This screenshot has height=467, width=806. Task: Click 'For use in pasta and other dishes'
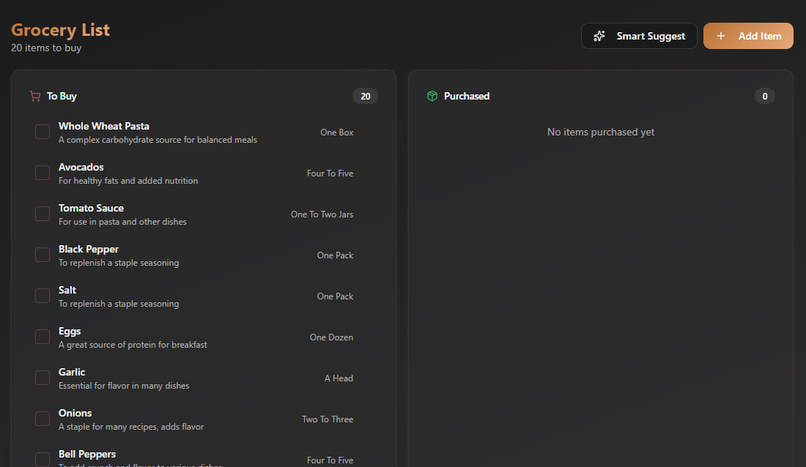coord(122,222)
